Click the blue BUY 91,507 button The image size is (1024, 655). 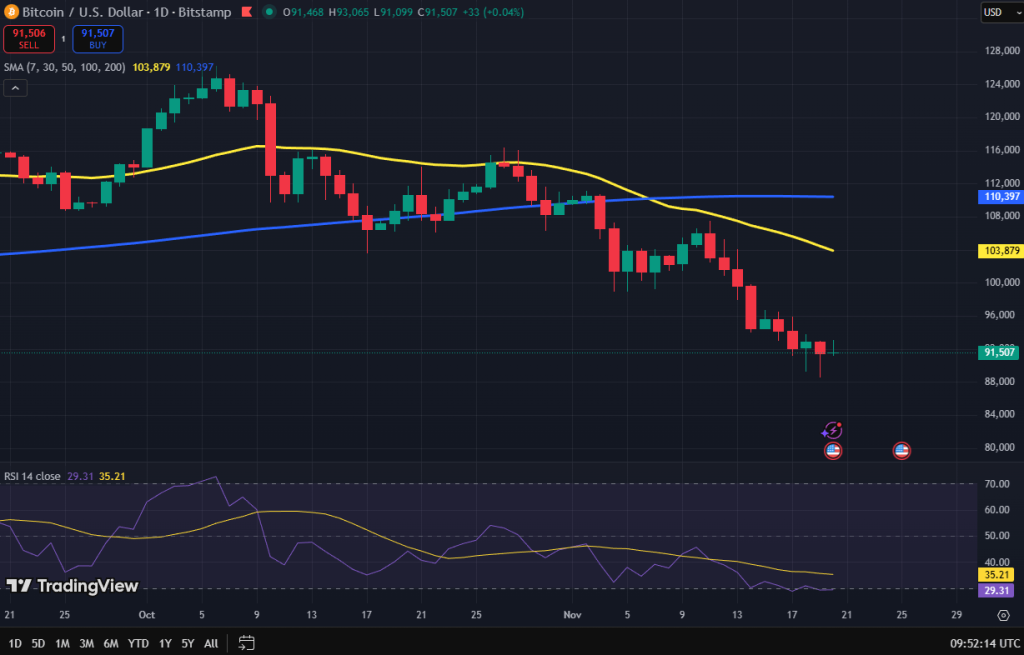tap(98, 39)
